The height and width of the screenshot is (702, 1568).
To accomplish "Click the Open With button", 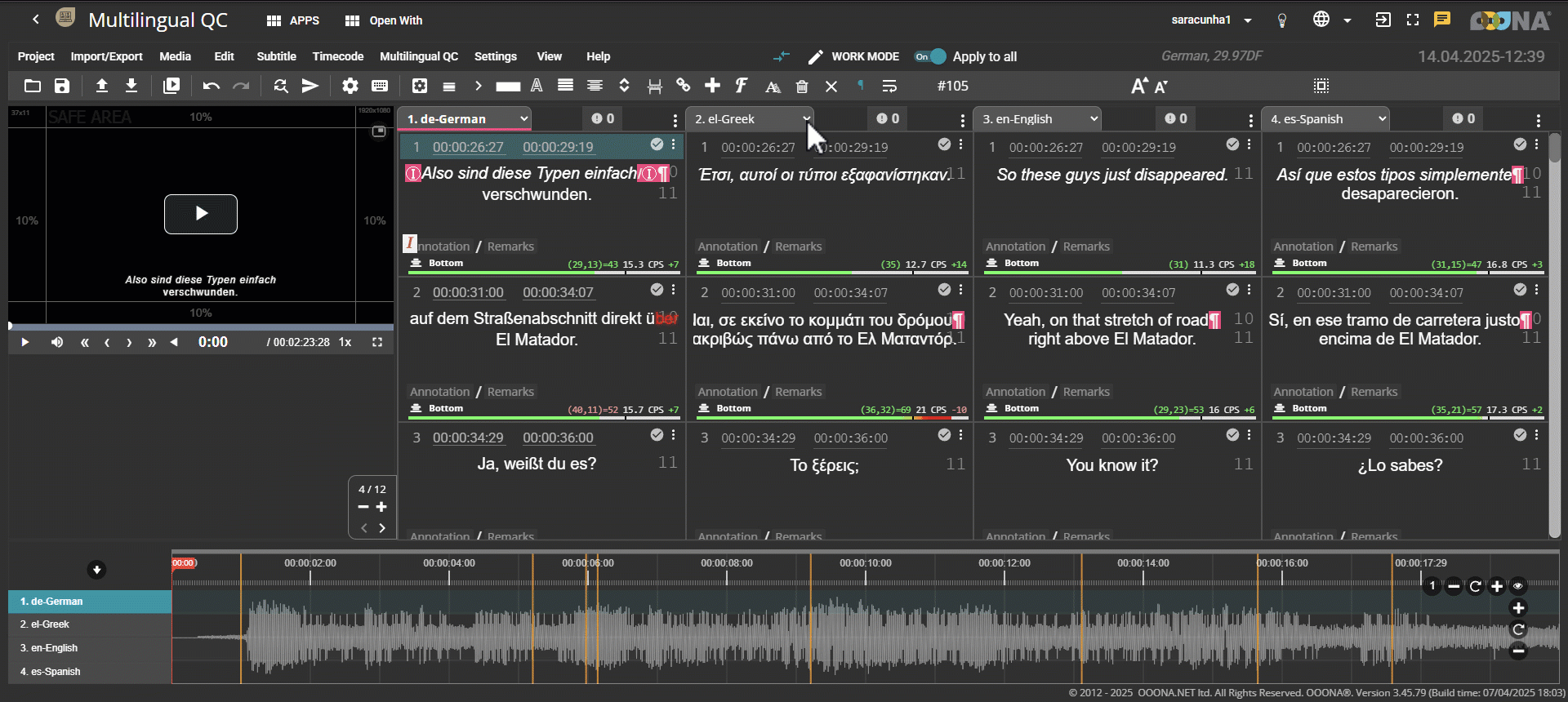I will click(384, 20).
